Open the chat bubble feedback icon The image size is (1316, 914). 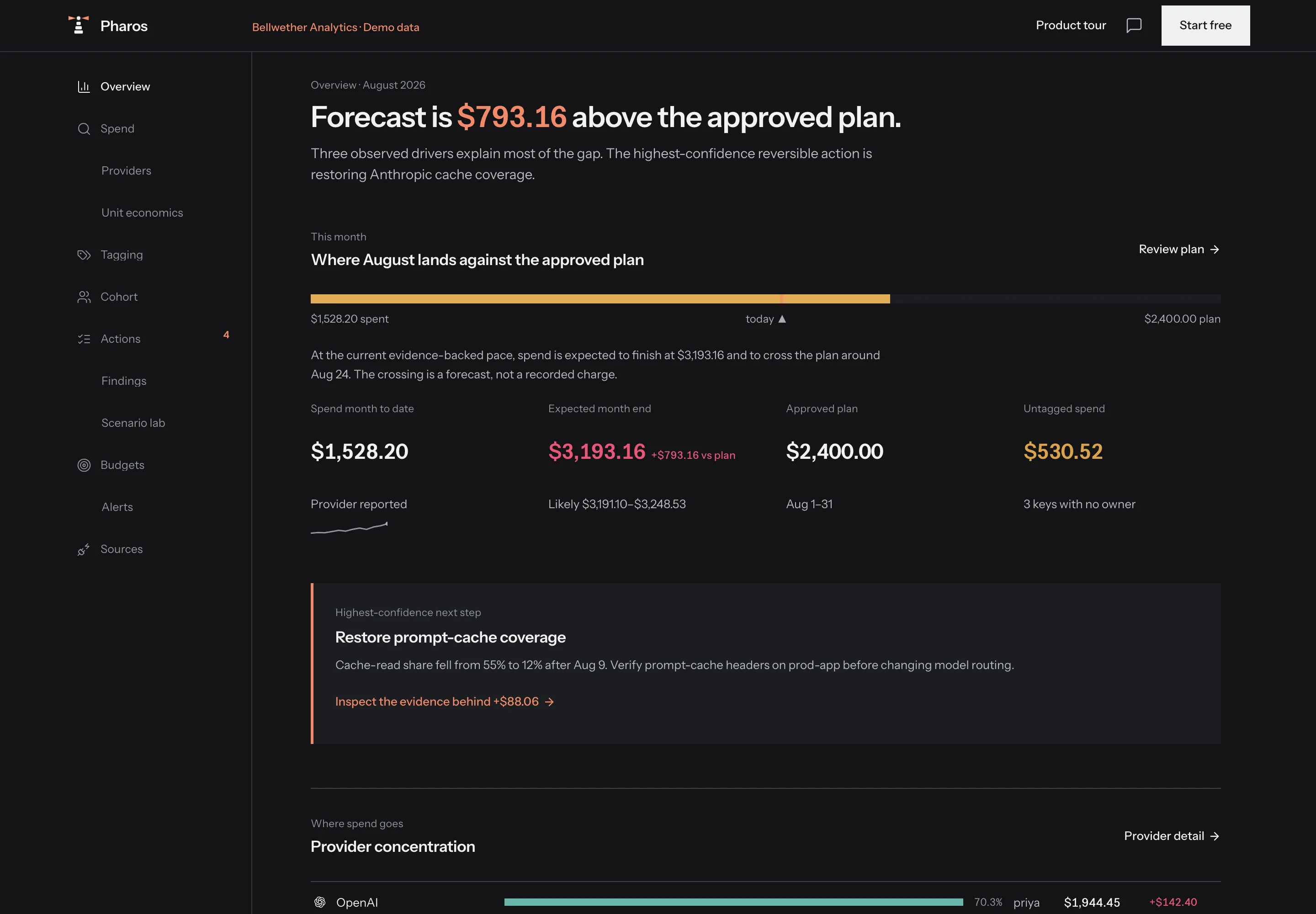tap(1133, 25)
